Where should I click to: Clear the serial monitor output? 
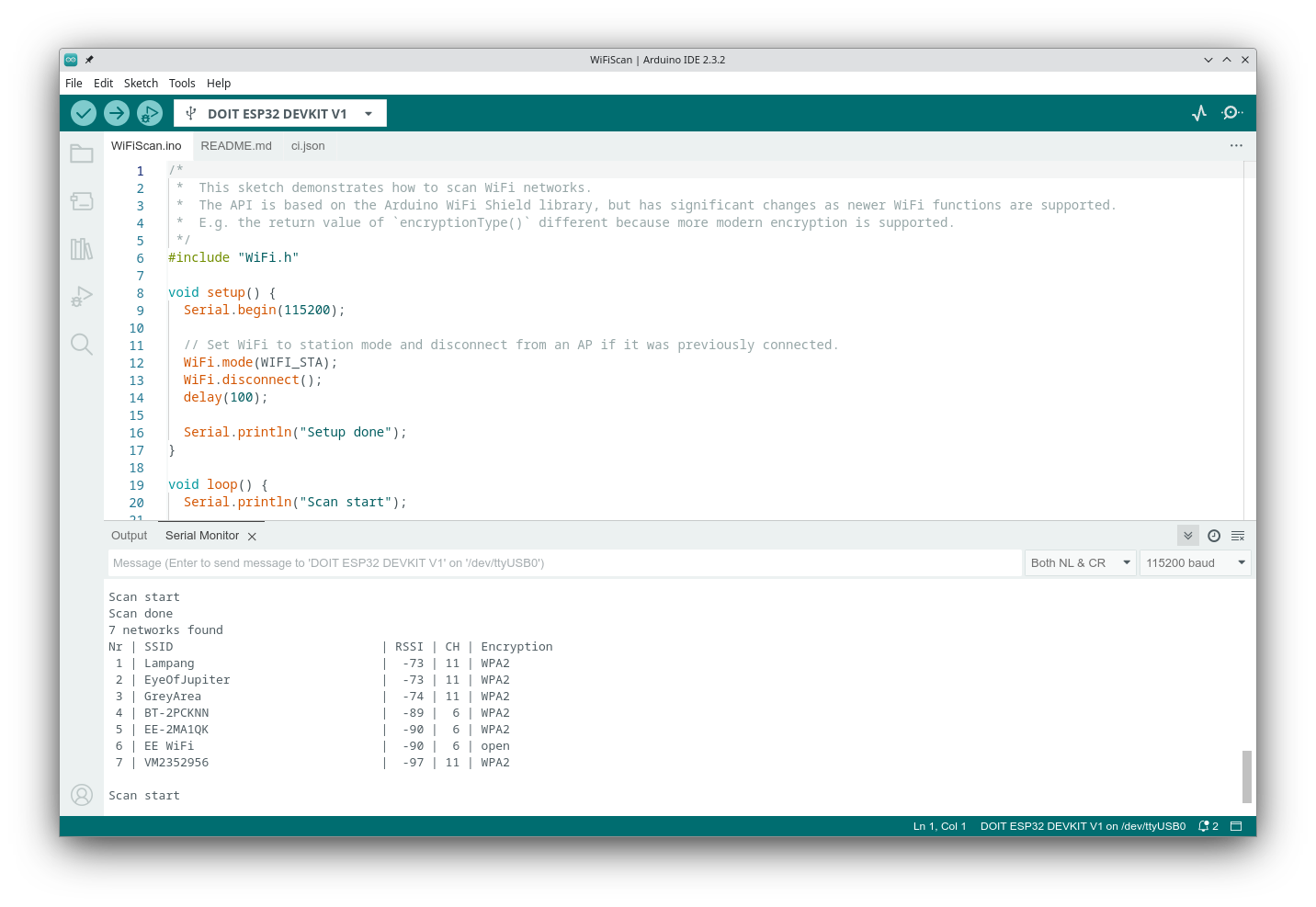click(x=1238, y=536)
